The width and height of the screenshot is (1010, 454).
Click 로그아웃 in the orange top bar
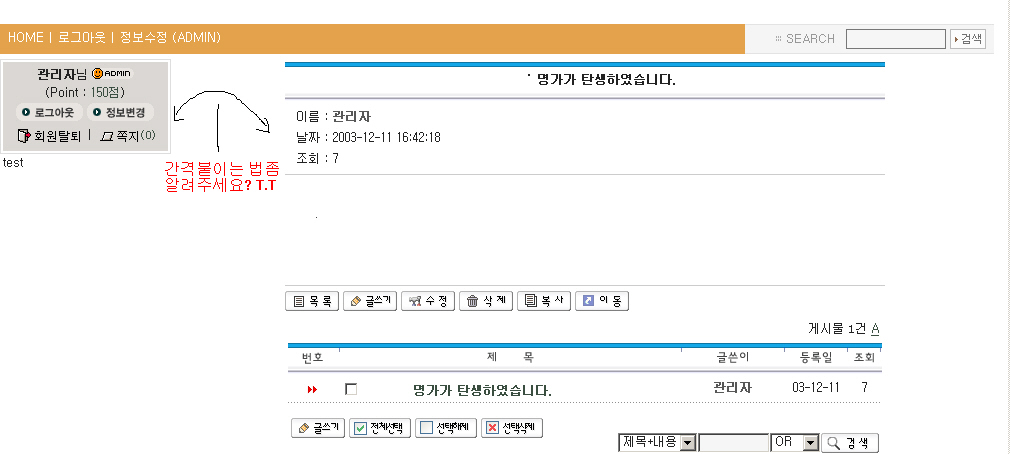(x=82, y=37)
